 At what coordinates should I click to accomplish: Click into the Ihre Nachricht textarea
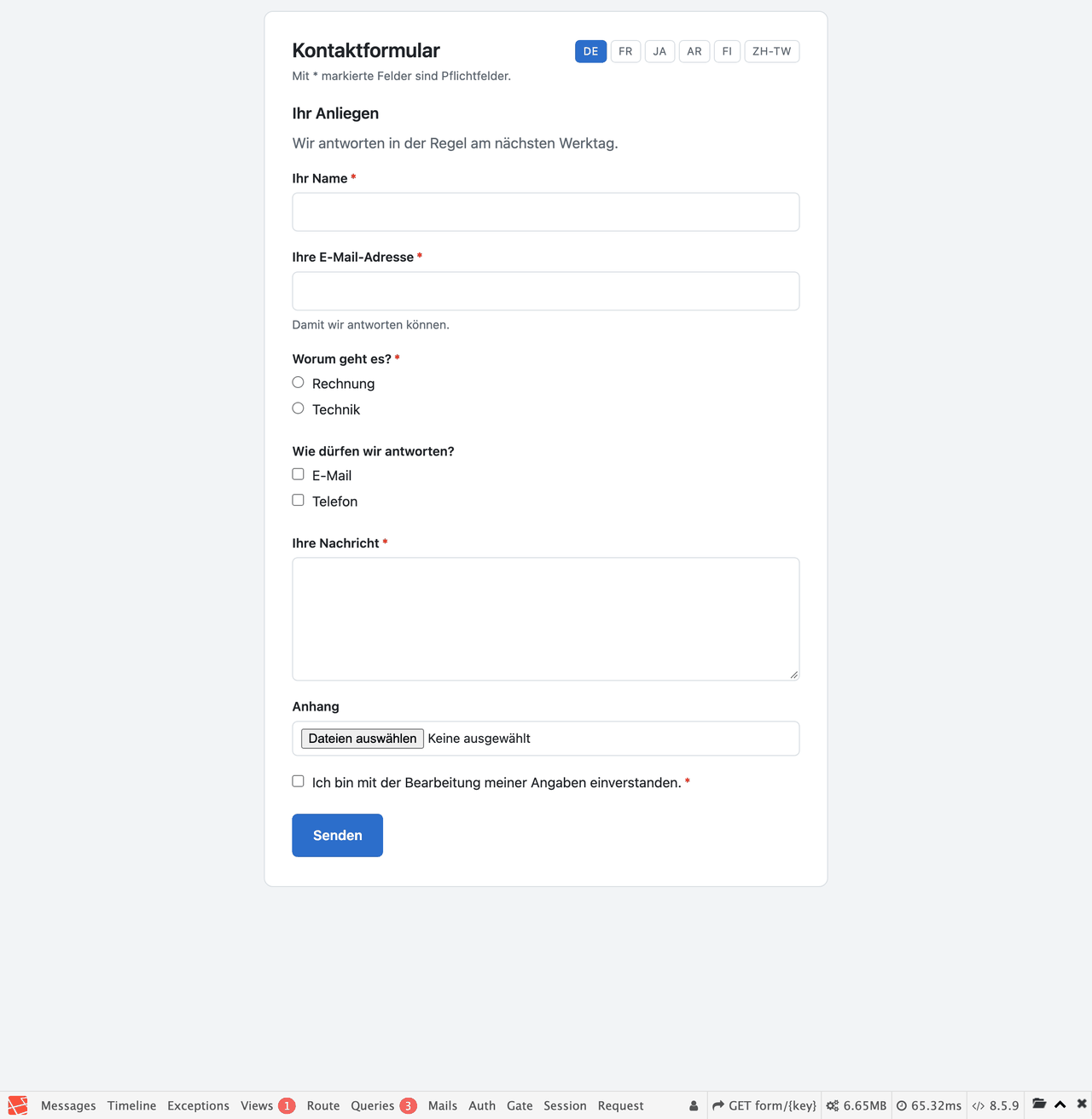click(546, 619)
